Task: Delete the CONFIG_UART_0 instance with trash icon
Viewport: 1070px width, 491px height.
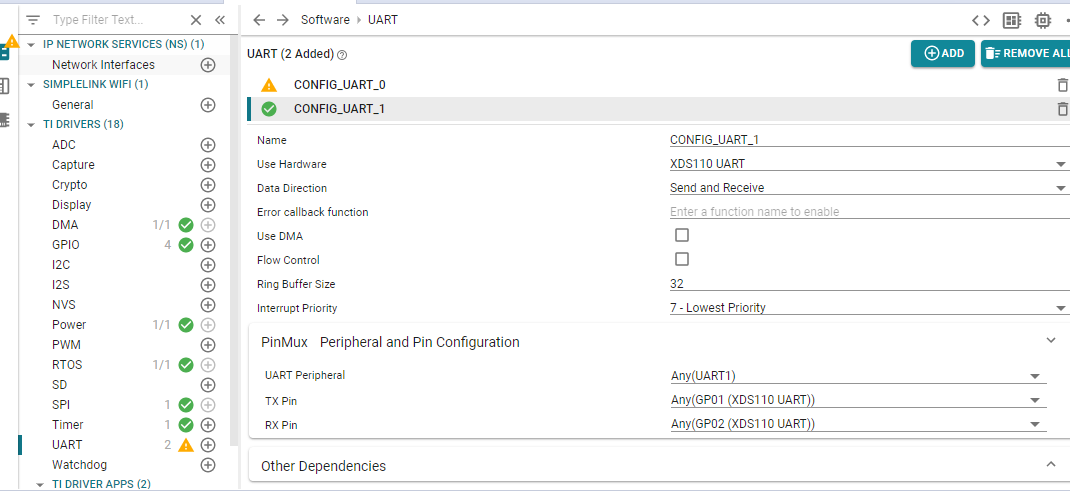Action: coord(1062,85)
